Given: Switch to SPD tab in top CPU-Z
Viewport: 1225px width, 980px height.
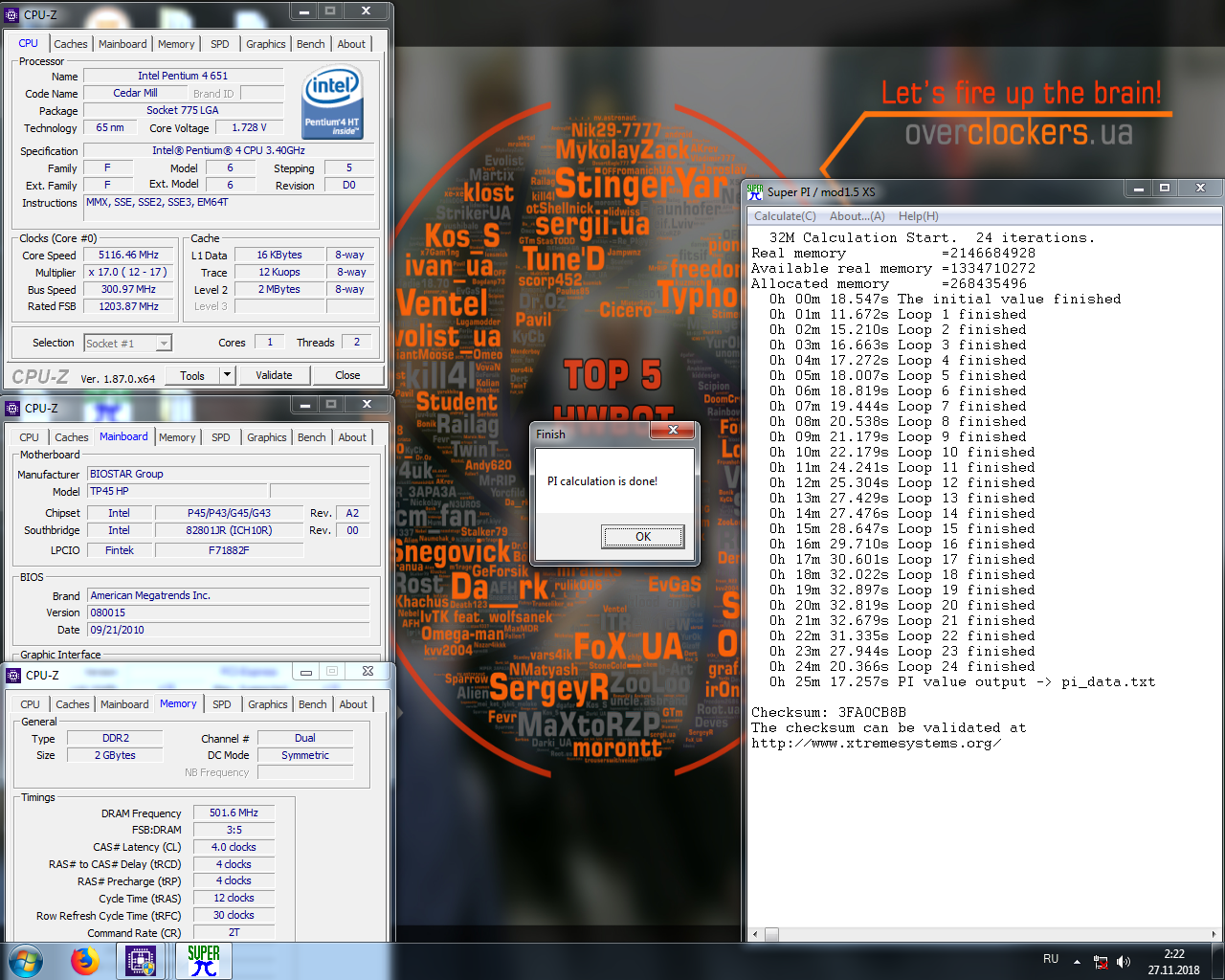Looking at the screenshot, I should click(x=220, y=44).
